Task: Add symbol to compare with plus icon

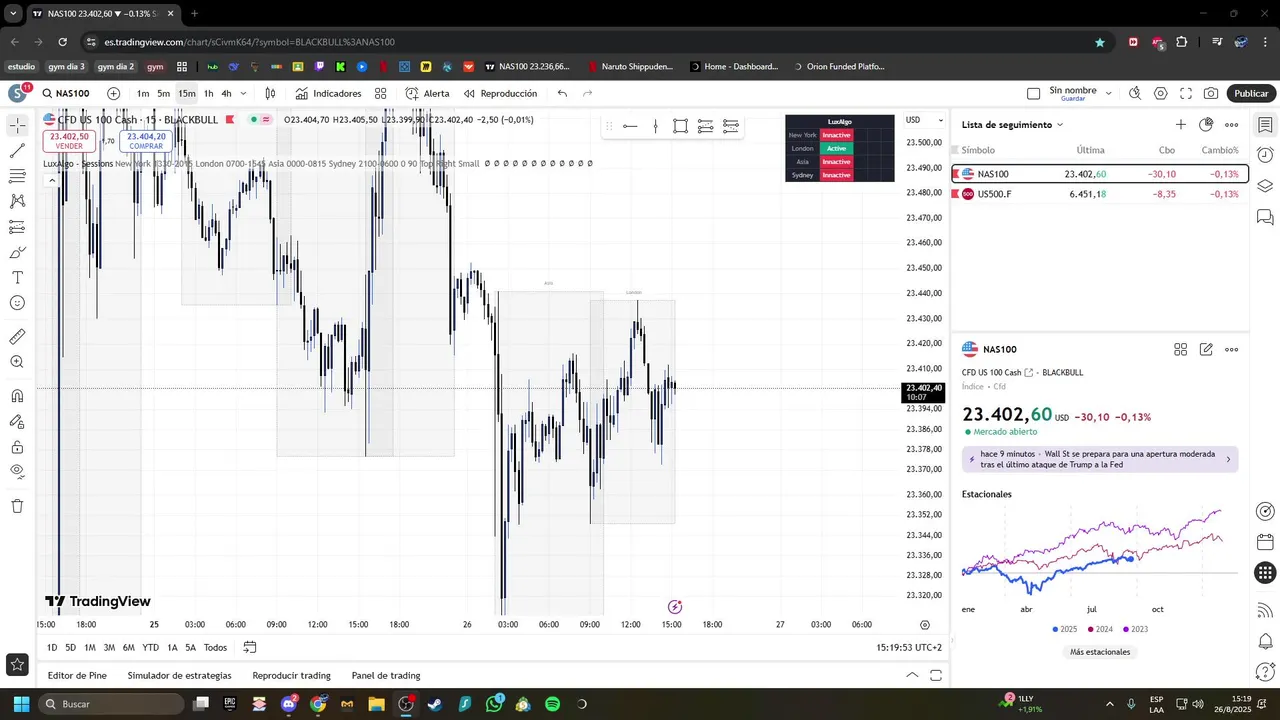Action: point(113,93)
